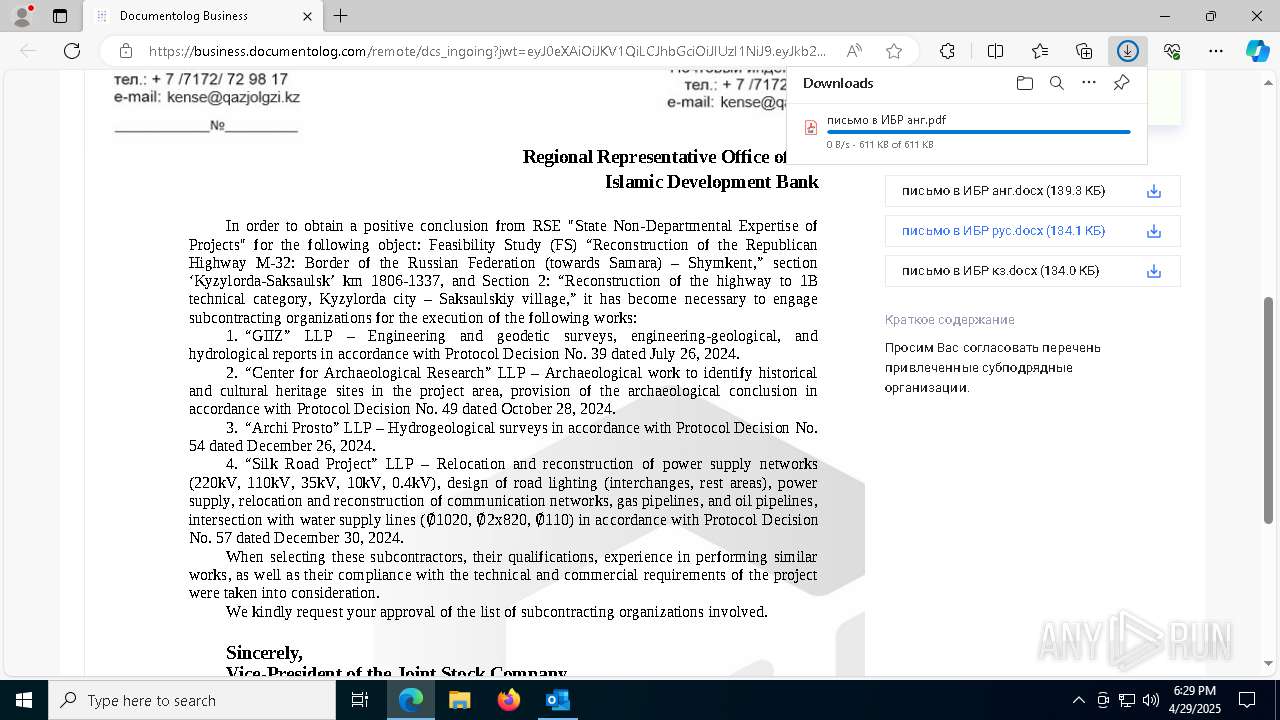Image resolution: width=1280 pixels, height=720 pixels.
Task: Open the Windows Start menu
Action: coord(24,700)
